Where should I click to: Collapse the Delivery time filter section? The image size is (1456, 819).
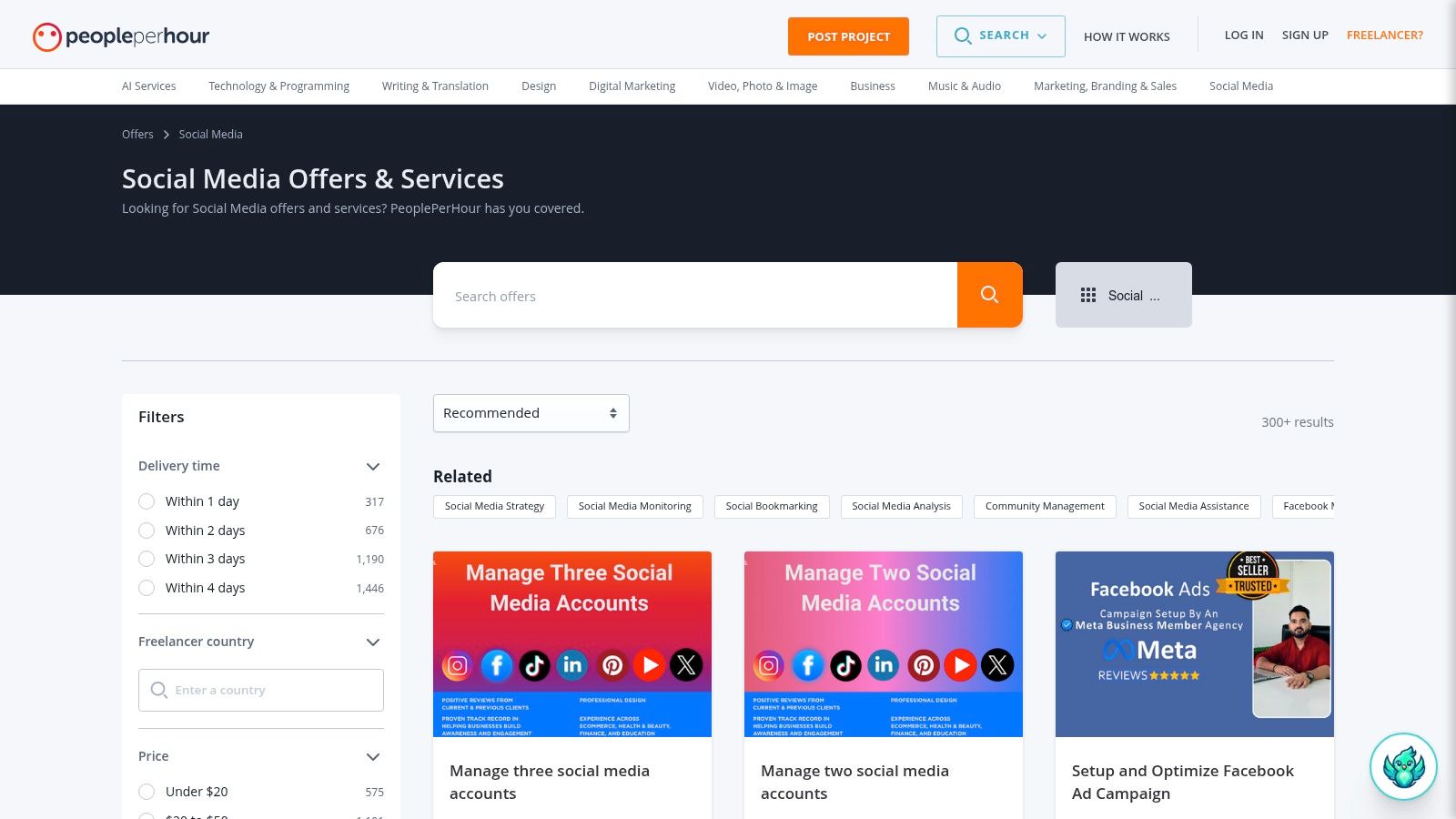coord(372,466)
